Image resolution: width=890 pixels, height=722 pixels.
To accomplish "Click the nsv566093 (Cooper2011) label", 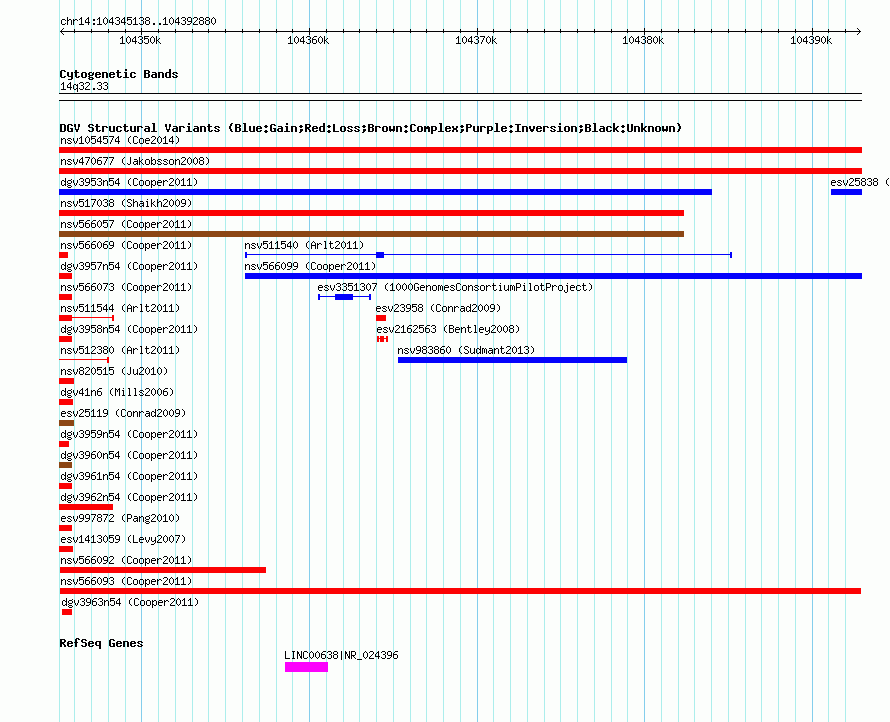I will click(126, 581).
